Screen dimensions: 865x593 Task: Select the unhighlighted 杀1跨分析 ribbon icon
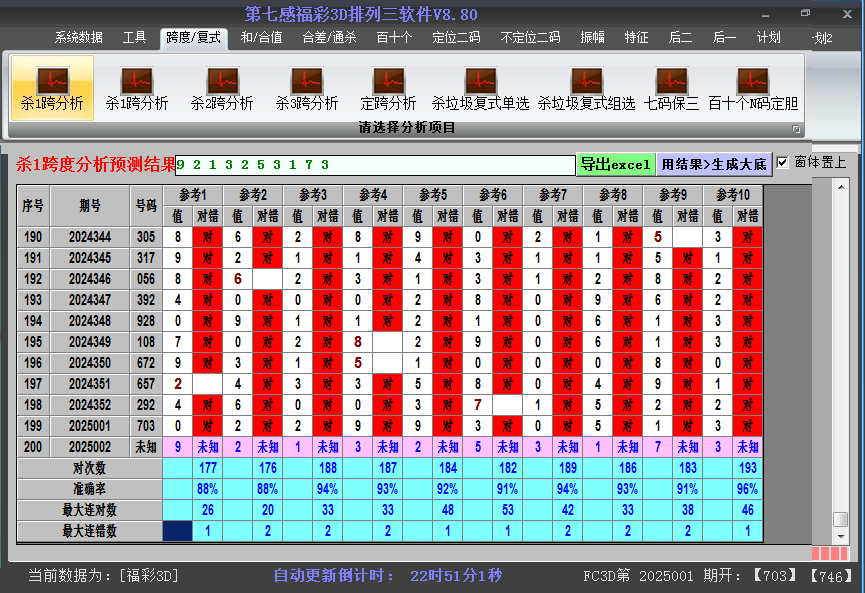click(137, 88)
